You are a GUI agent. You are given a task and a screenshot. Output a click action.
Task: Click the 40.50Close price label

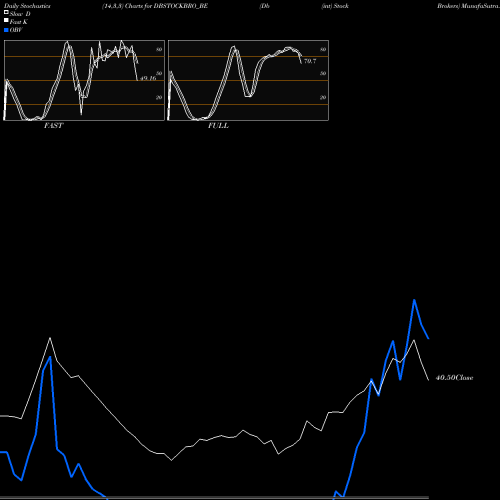(x=455, y=378)
